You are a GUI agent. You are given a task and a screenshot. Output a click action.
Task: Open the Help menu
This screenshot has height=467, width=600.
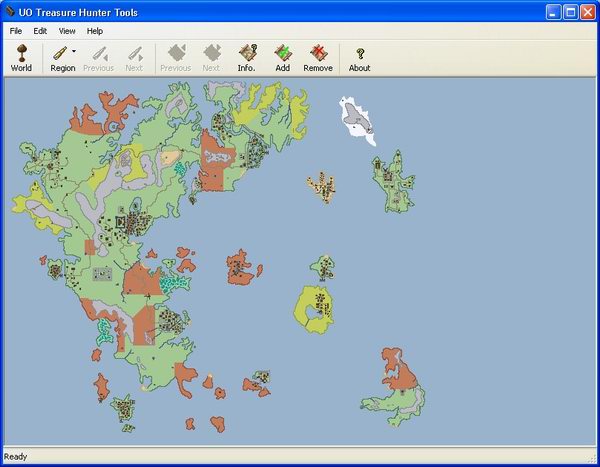[x=95, y=31]
